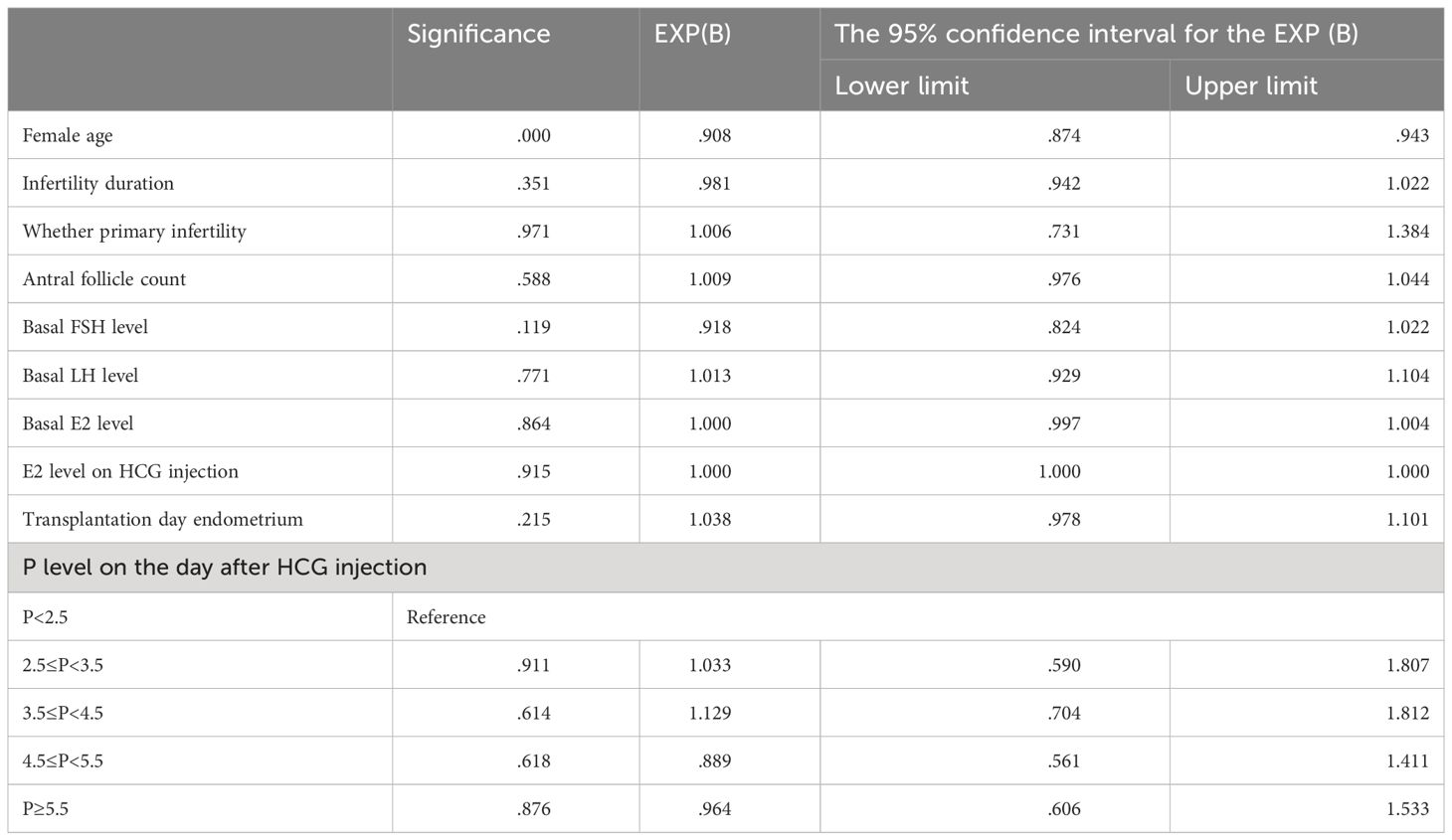Click the Lower limit subheader
Viewport: 1452px width, 840px height.
(x=901, y=85)
